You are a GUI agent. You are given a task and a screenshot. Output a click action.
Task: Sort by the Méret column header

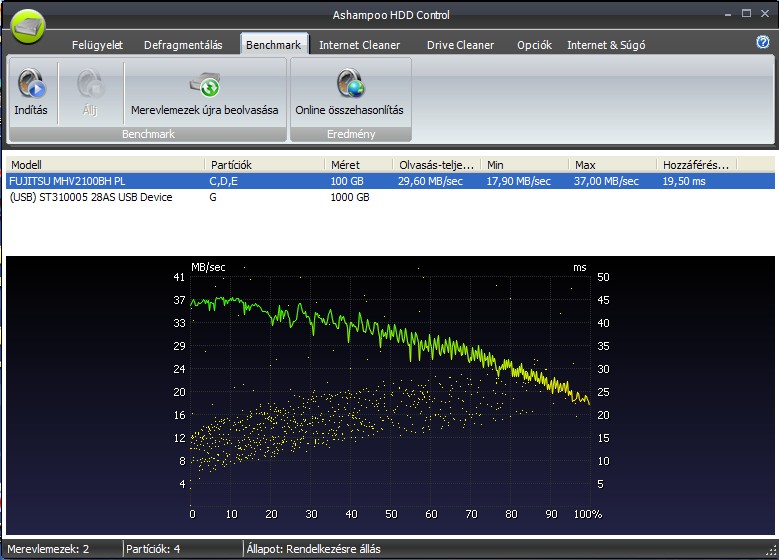click(x=359, y=164)
